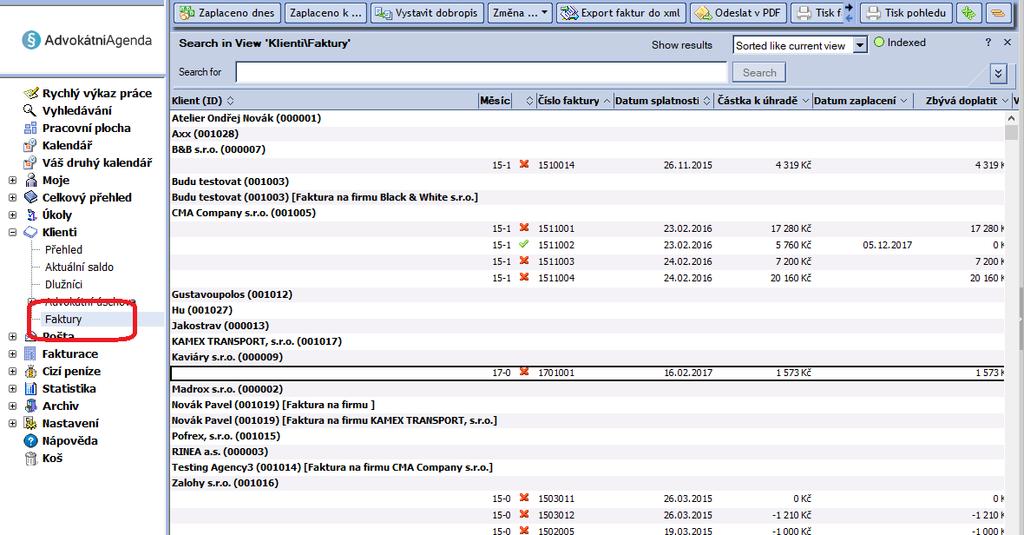Click red cross status of invoice 1510014
This screenshot has height=535, width=1024.
click(x=524, y=165)
